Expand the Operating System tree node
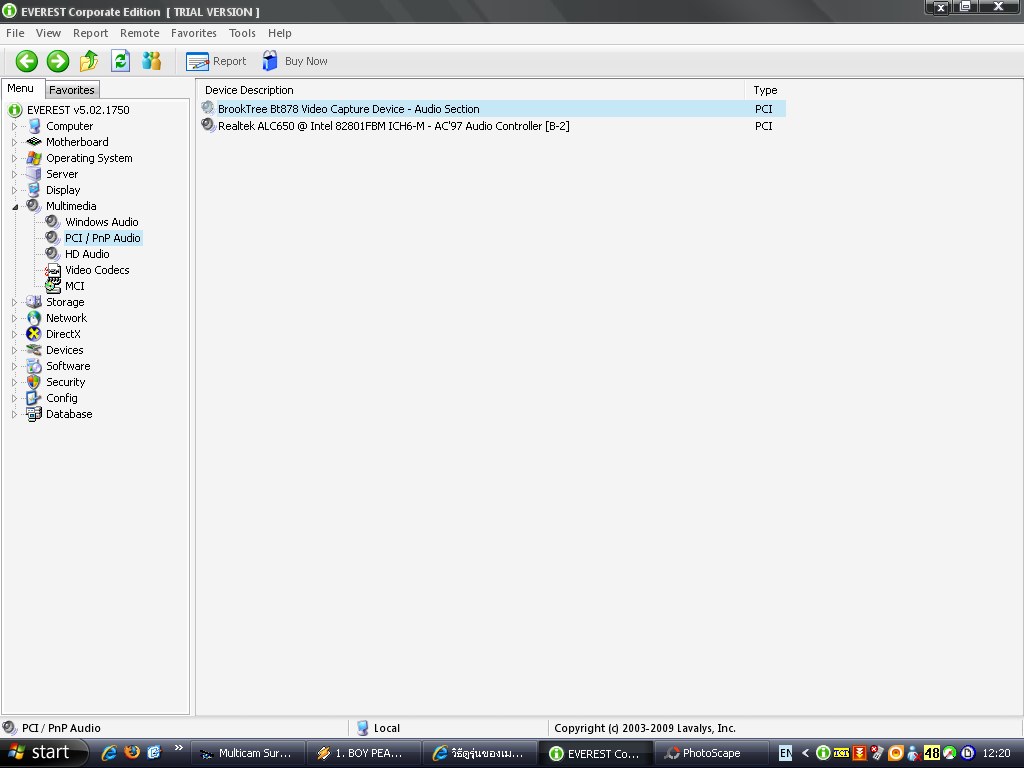Screen dimensions: 1024x768 (x=14, y=158)
